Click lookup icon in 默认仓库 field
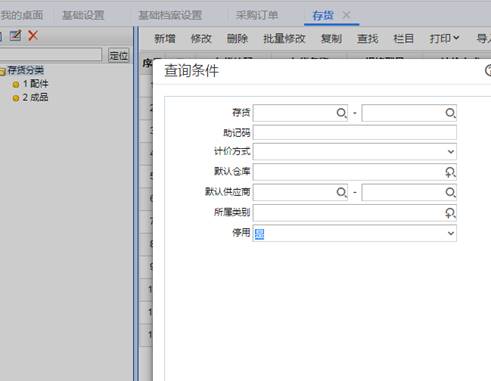 coord(450,172)
